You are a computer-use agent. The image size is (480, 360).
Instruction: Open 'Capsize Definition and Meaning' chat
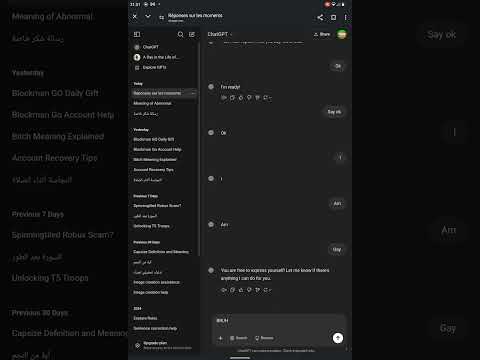(x=161, y=252)
